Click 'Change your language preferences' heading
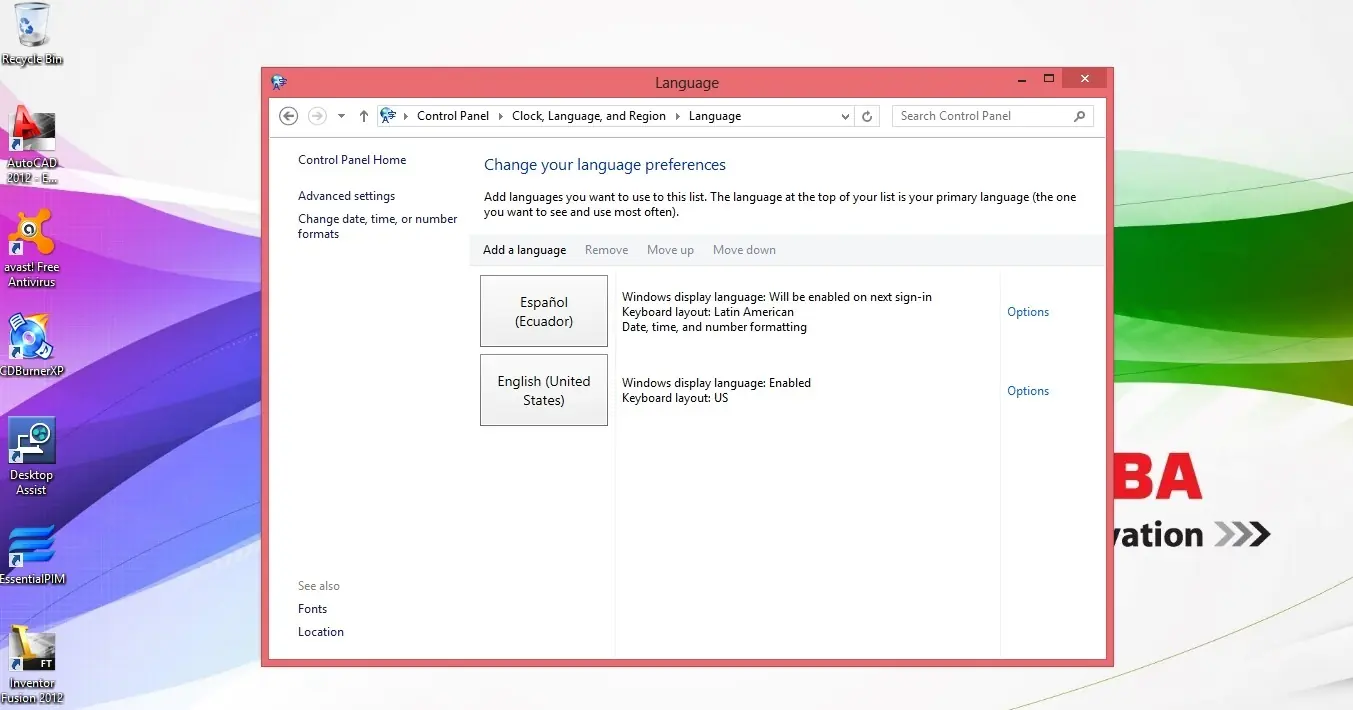The height and width of the screenshot is (710, 1353). (x=605, y=165)
